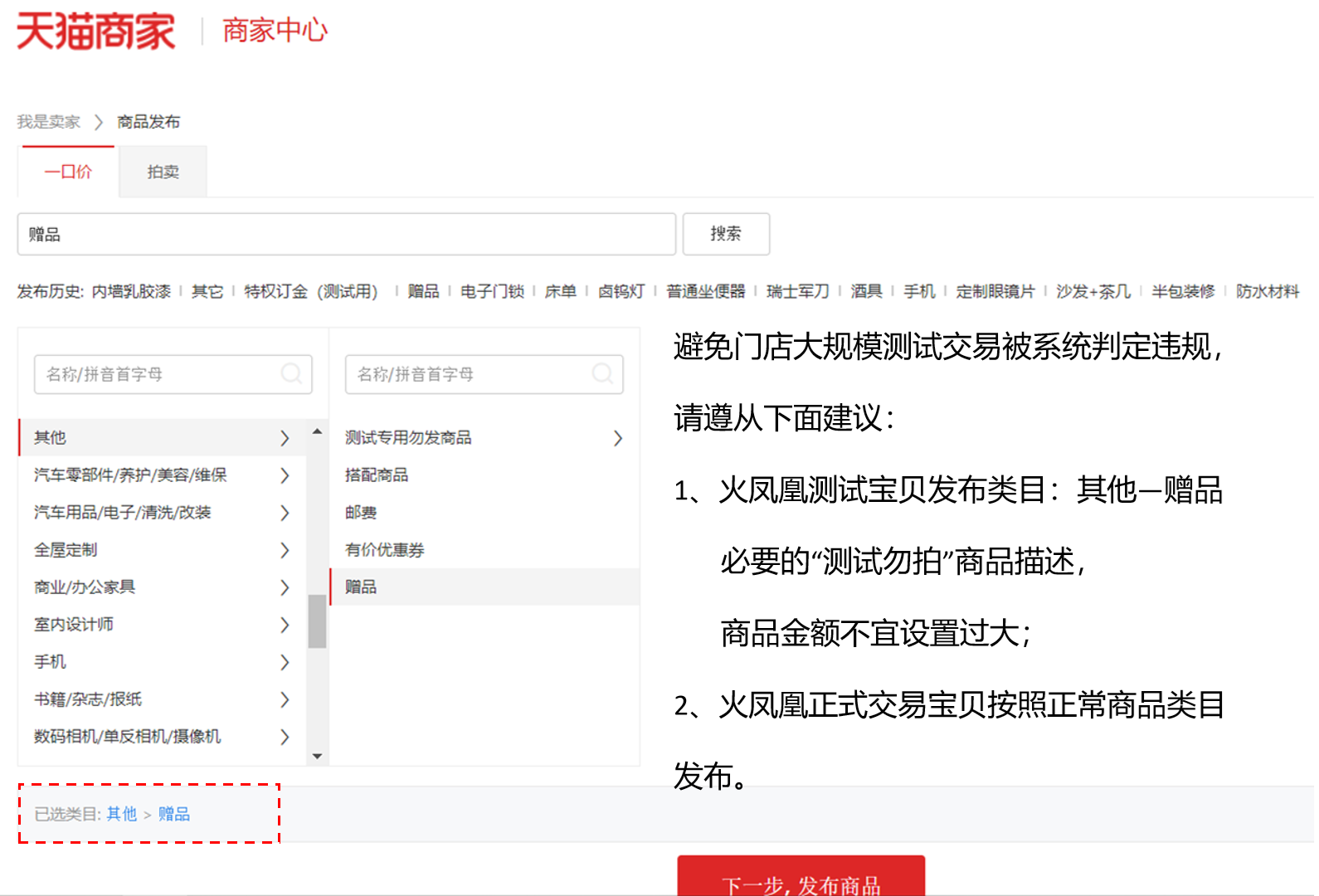
Task: Click the first column name filter field
Action: [173, 374]
